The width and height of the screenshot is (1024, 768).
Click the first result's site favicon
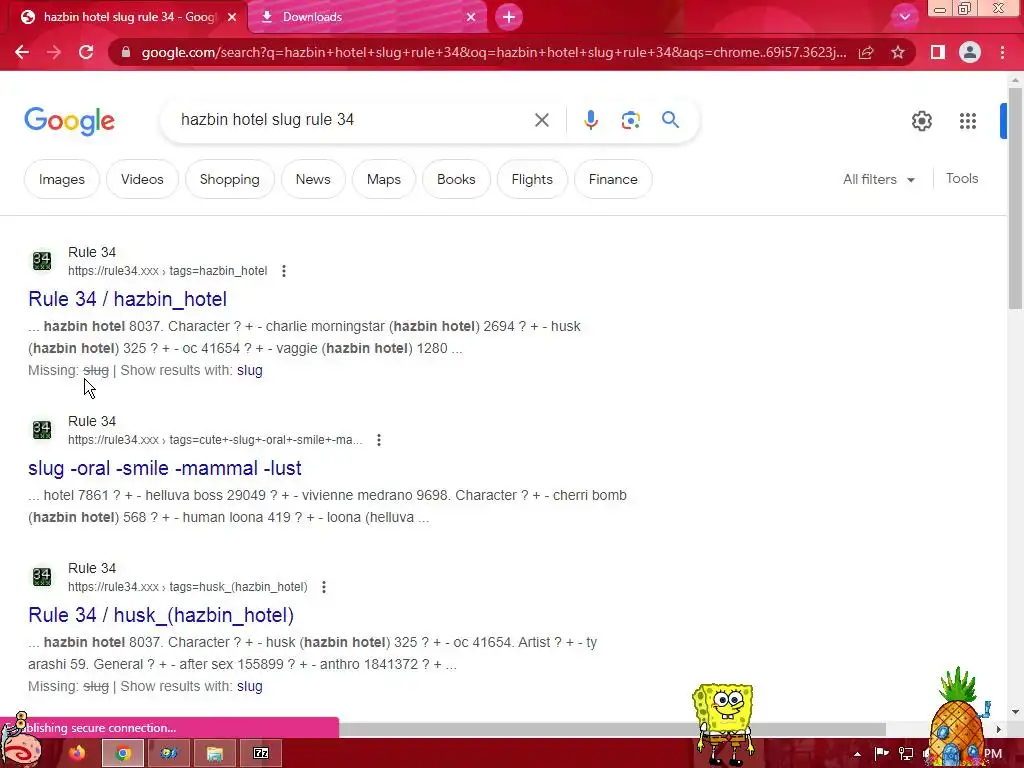click(x=42, y=261)
